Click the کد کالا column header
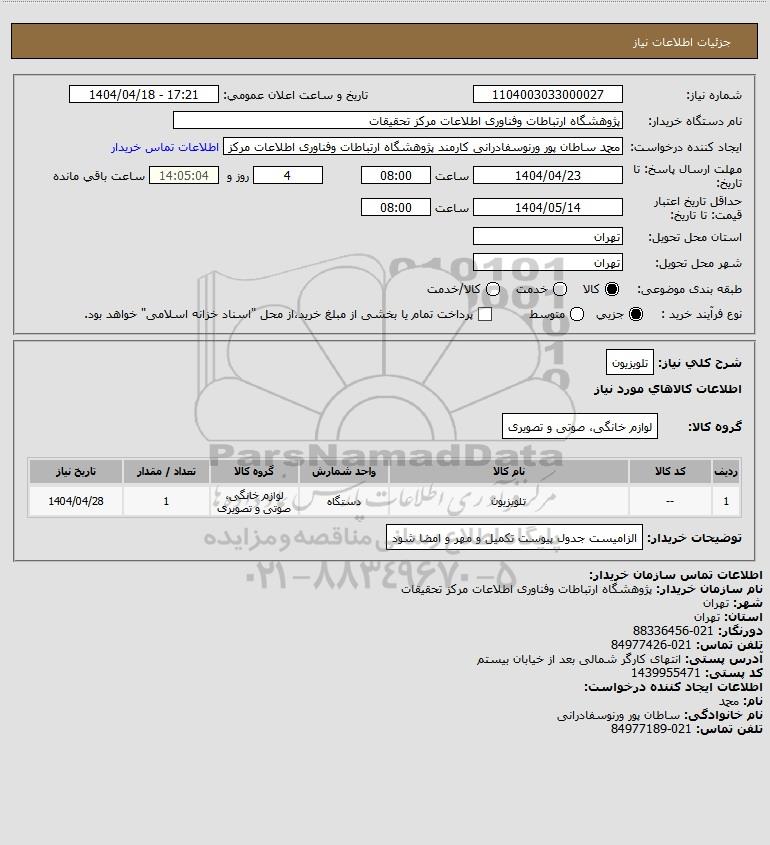Image resolution: width=770 pixels, height=845 pixels. 670,472
